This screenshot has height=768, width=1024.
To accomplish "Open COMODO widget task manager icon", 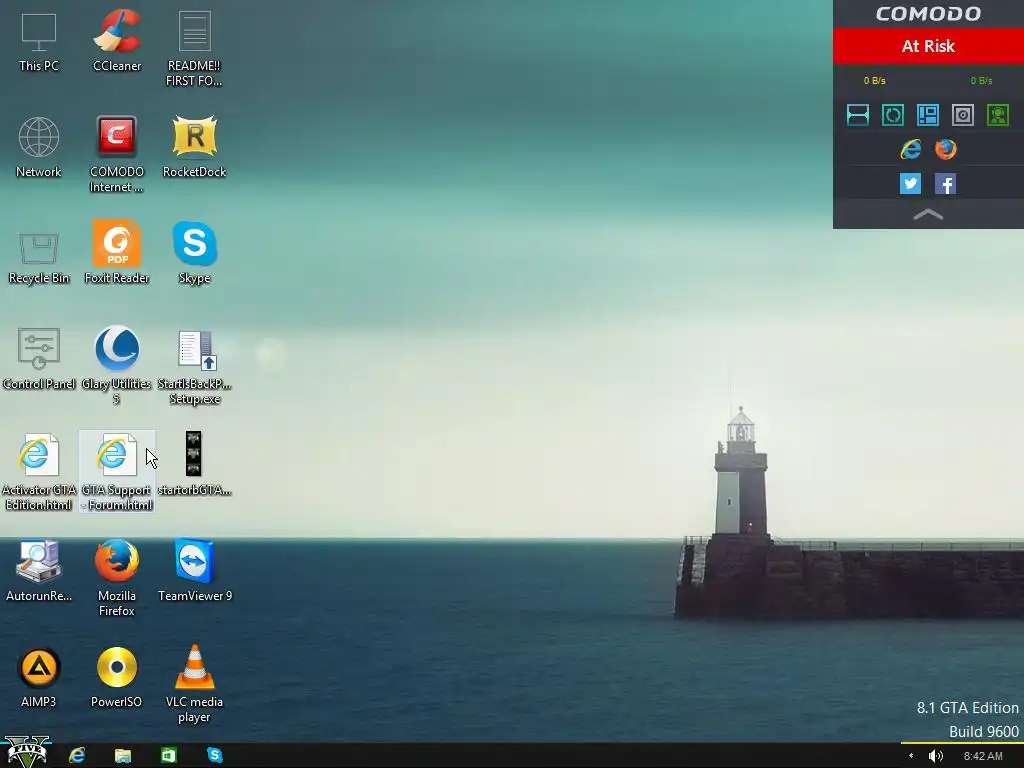I will click(x=928, y=115).
